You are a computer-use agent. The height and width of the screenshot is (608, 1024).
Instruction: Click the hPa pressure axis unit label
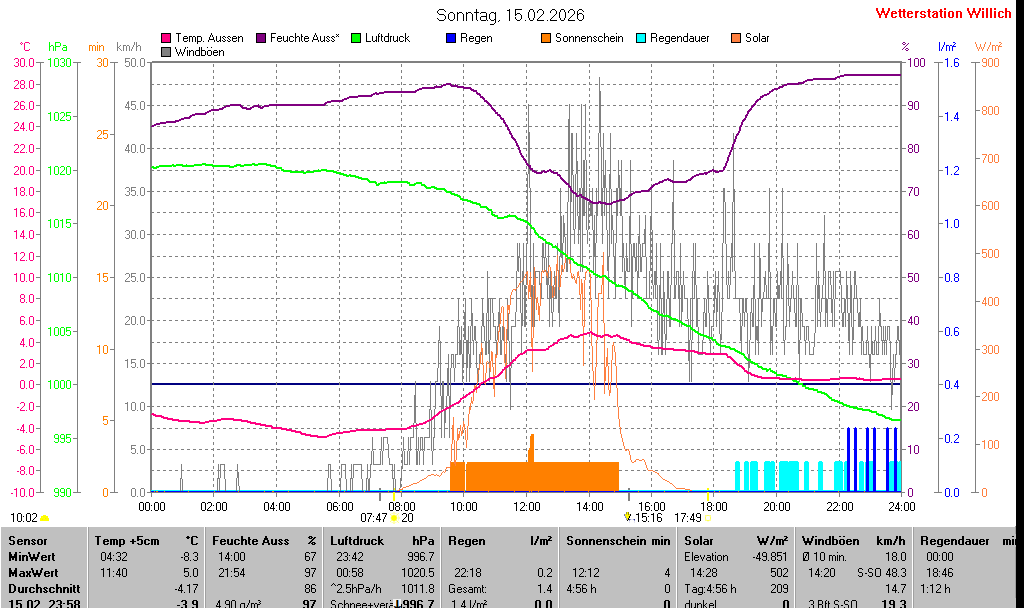(x=58, y=47)
